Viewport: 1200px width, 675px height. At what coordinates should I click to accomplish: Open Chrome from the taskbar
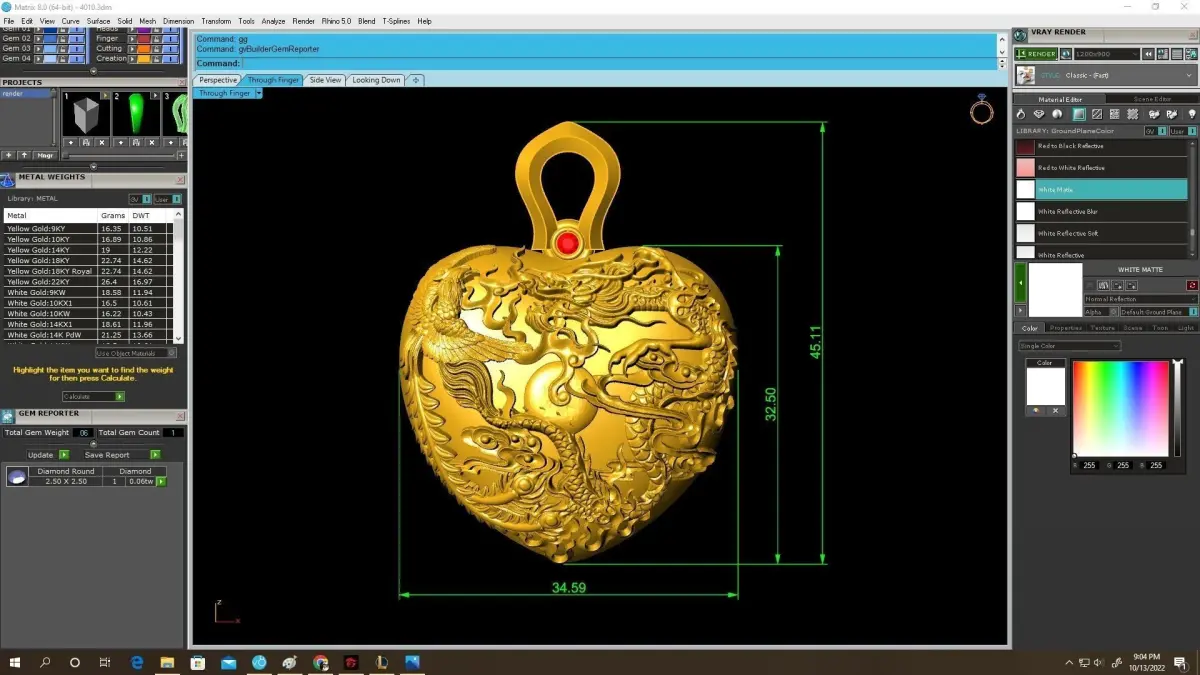320,662
